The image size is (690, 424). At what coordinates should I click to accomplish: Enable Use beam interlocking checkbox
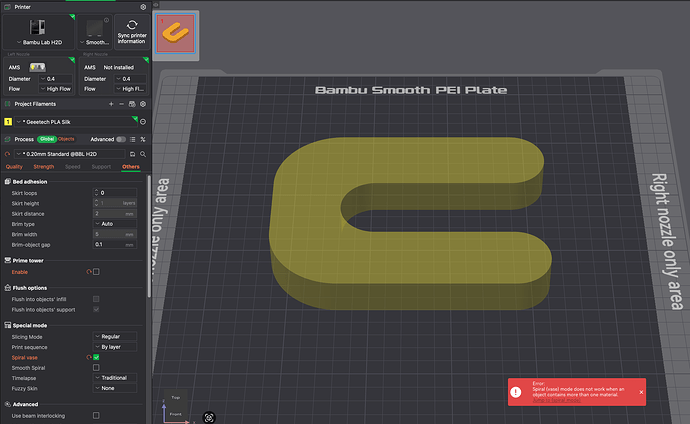click(96, 415)
